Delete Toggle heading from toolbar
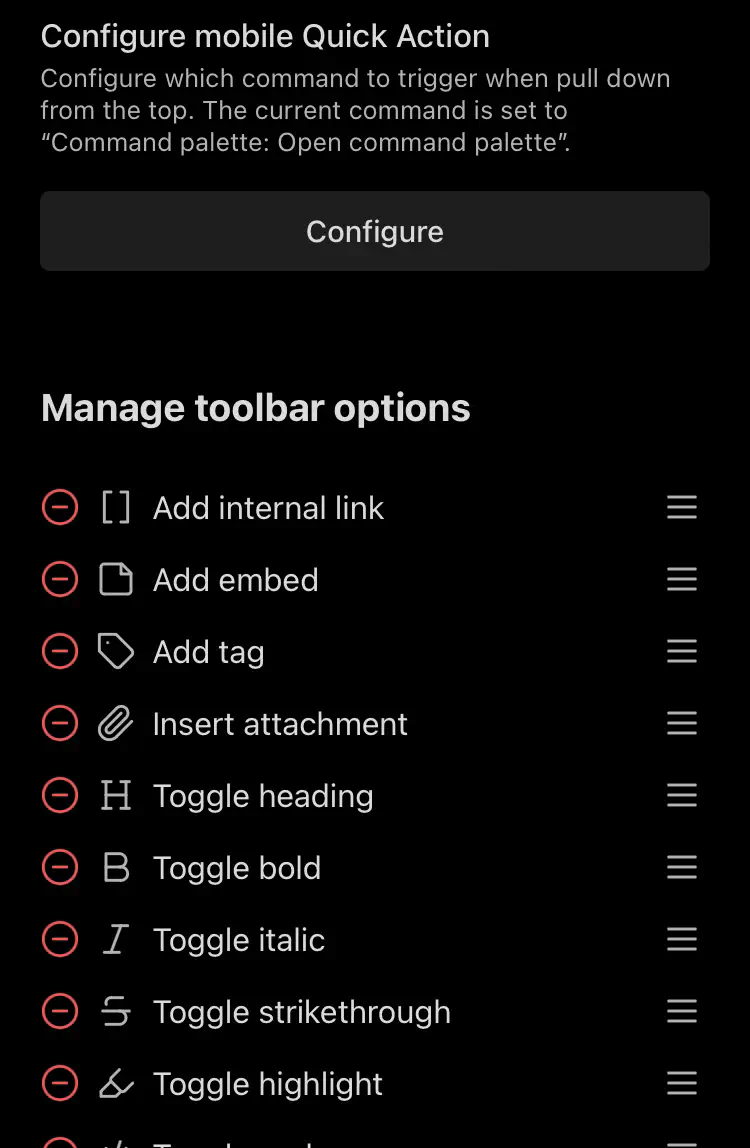Image resolution: width=750 pixels, height=1148 pixels. 60,796
